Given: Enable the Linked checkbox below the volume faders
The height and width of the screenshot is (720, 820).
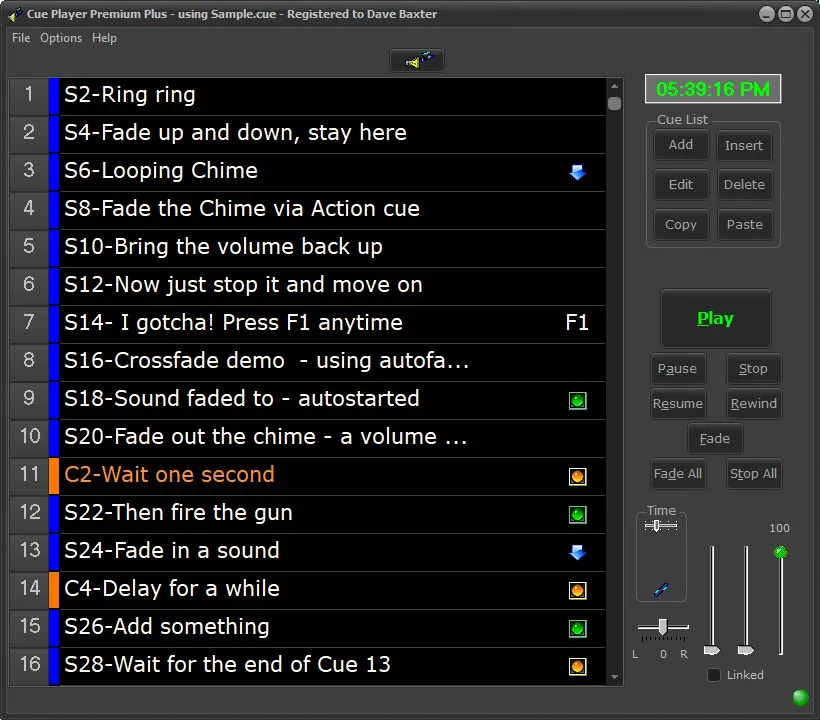Looking at the screenshot, I should (715, 675).
